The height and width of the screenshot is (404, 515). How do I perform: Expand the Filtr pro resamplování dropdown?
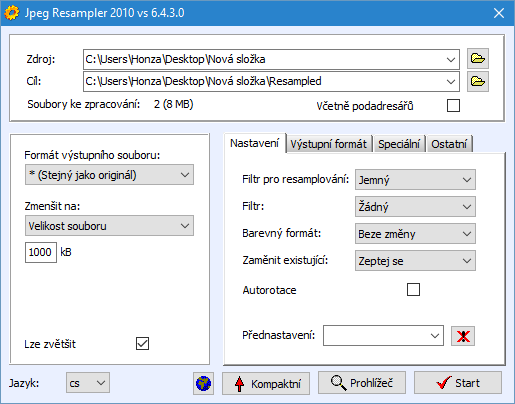[x=415, y=180]
